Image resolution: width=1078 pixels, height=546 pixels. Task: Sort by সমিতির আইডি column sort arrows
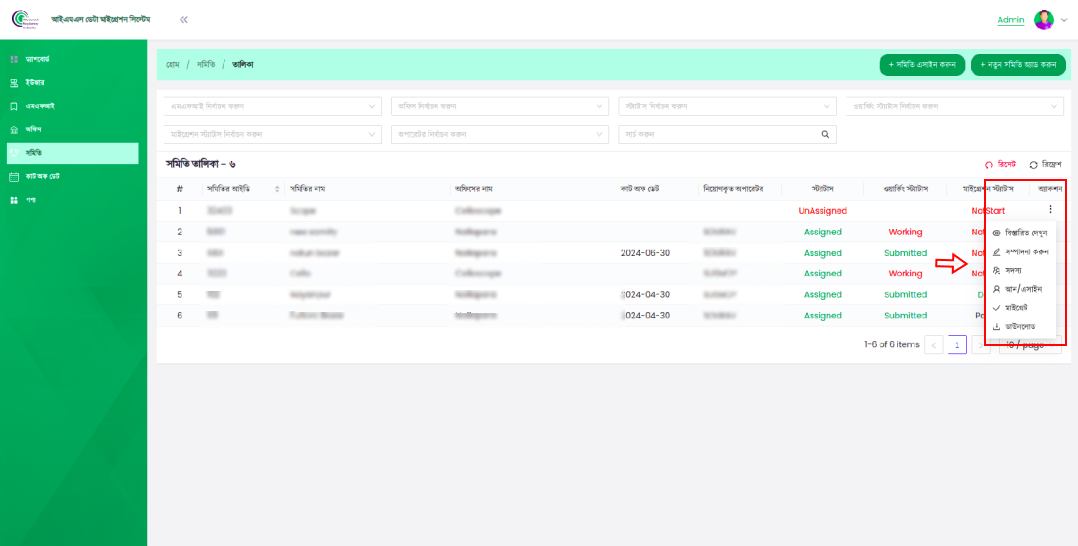276,188
